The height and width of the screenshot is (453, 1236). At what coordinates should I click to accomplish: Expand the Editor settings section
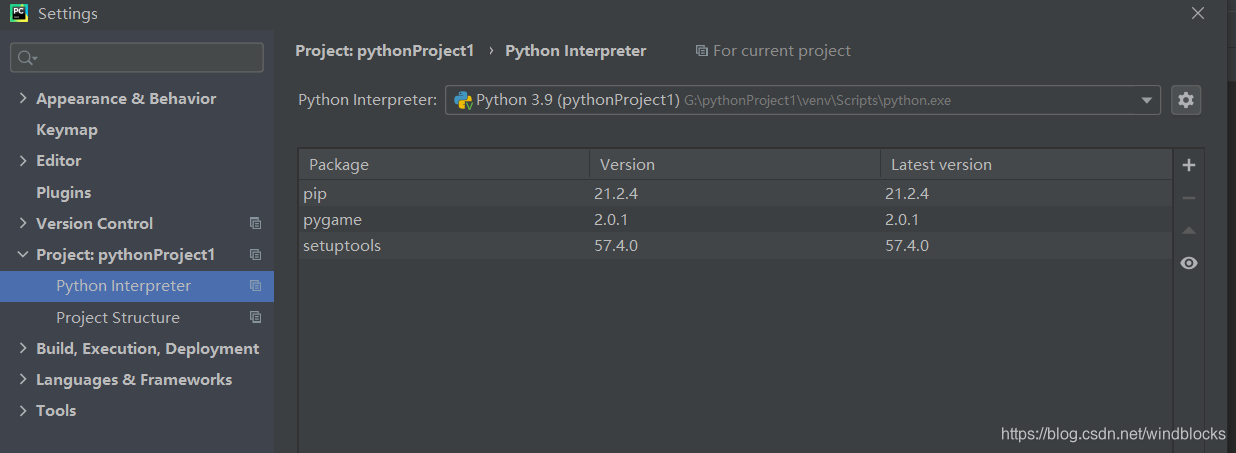pyautogui.click(x=24, y=161)
